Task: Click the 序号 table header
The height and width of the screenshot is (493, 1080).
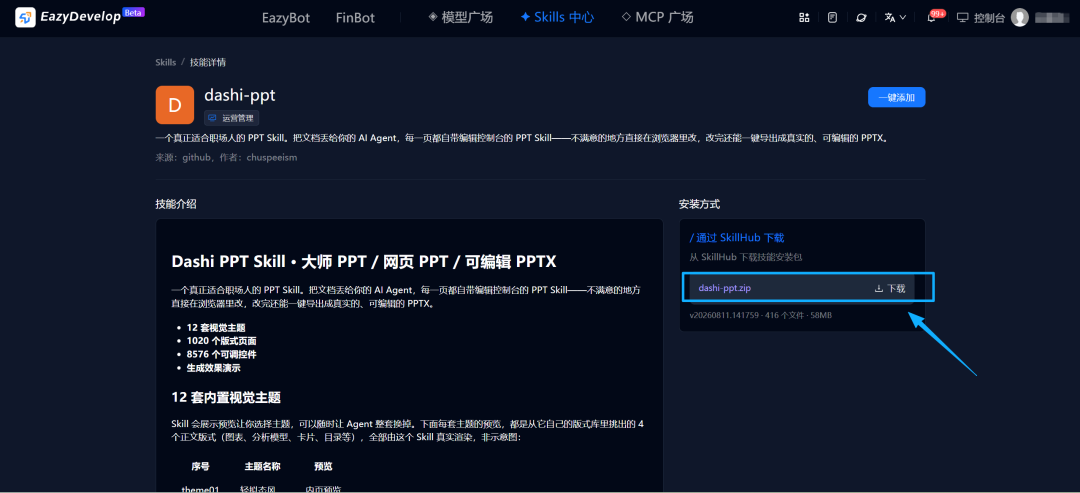Action: coord(200,466)
